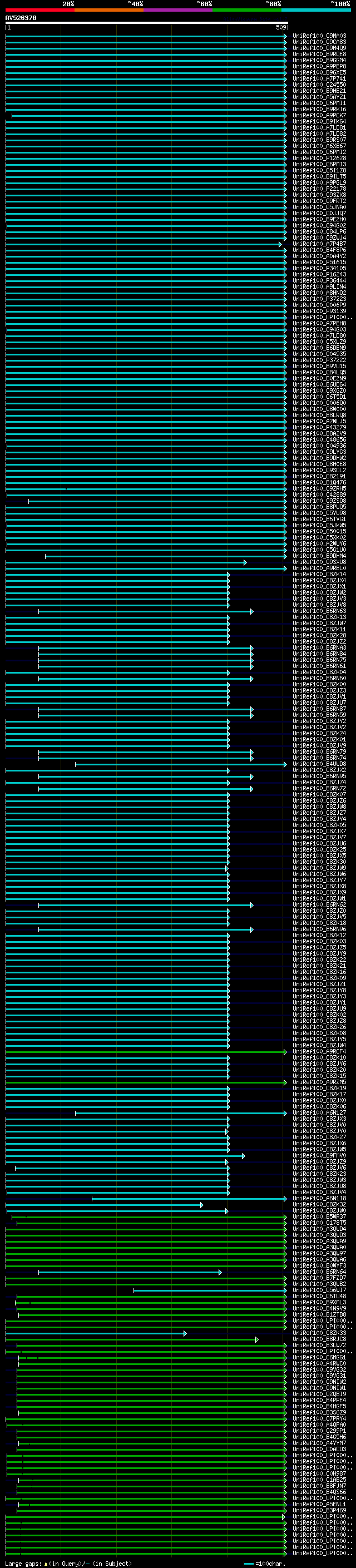Viewport: 356px width, 1568px height.
Task: Select the UniRef100_A4RWC0 label
Action: click(319, 1363)
